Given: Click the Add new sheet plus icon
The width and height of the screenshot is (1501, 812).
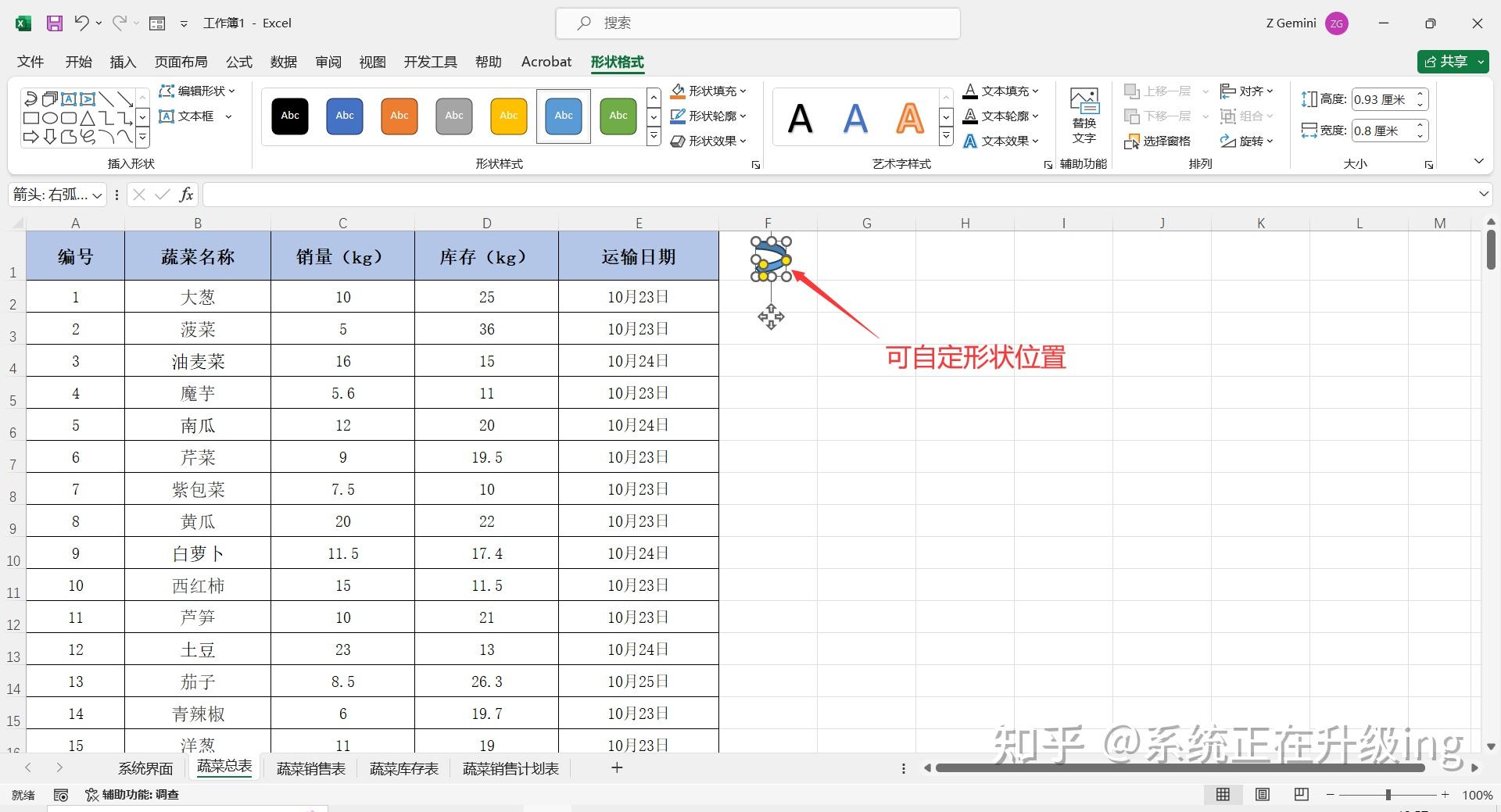Looking at the screenshot, I should coord(617,768).
